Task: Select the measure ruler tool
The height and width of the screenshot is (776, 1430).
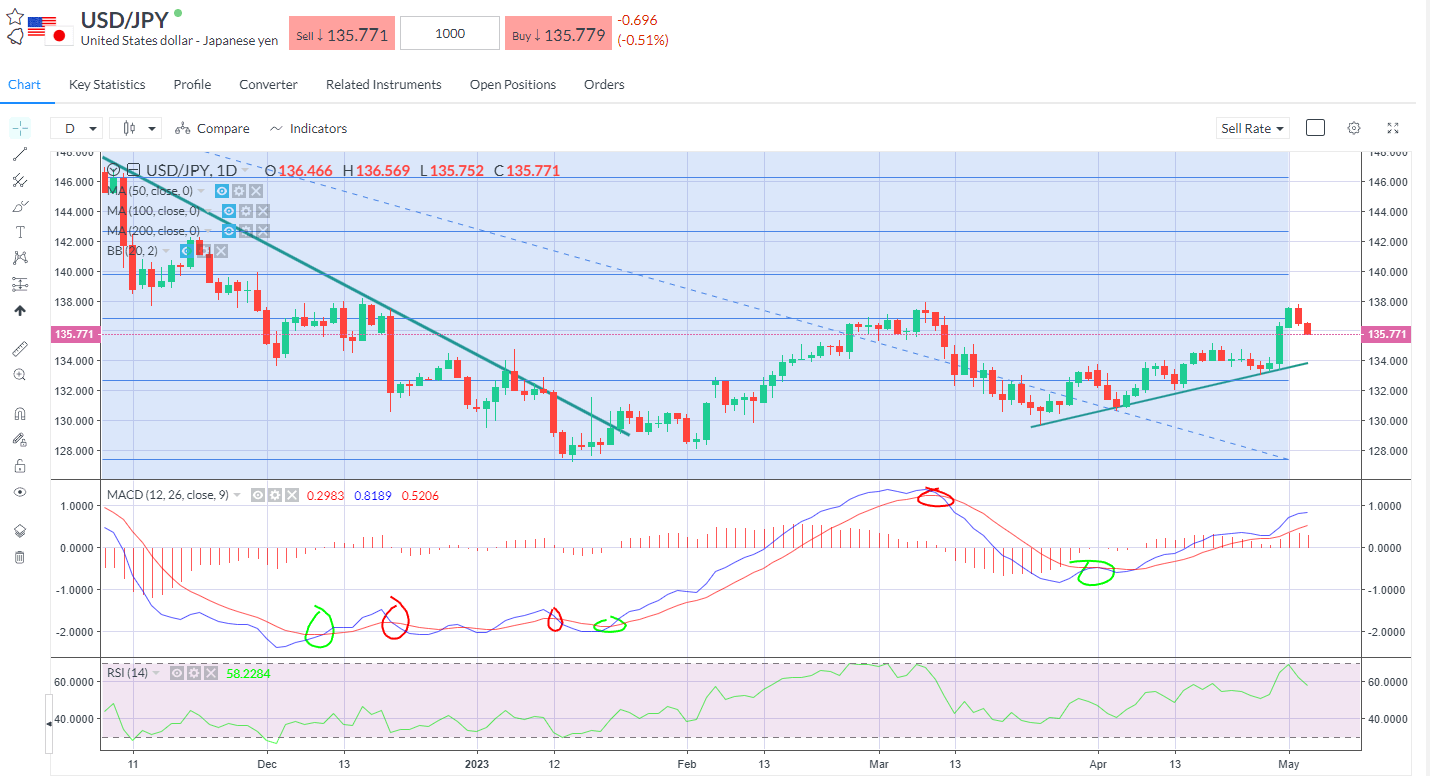Action: (20, 348)
